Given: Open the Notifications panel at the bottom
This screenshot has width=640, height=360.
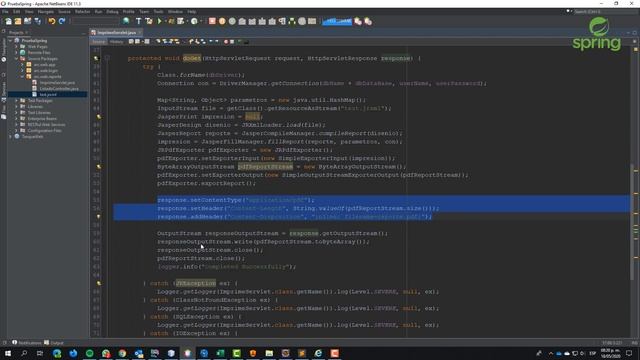Looking at the screenshot, I should coord(27,343).
